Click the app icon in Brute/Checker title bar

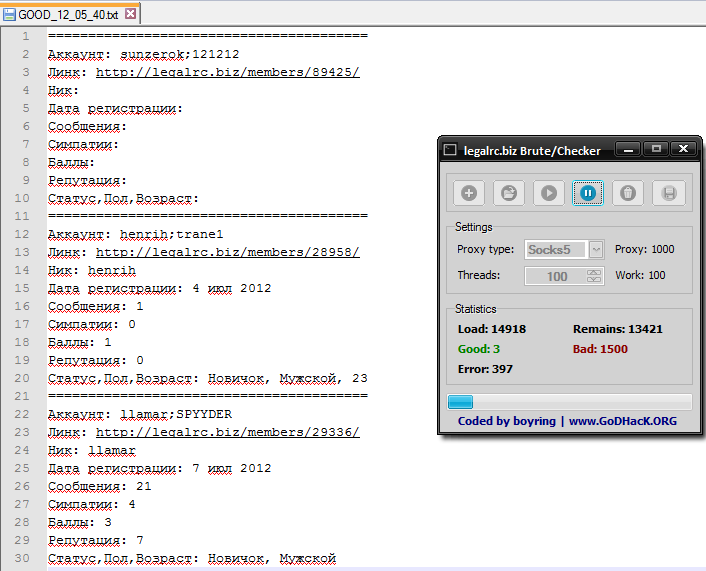(x=452, y=150)
